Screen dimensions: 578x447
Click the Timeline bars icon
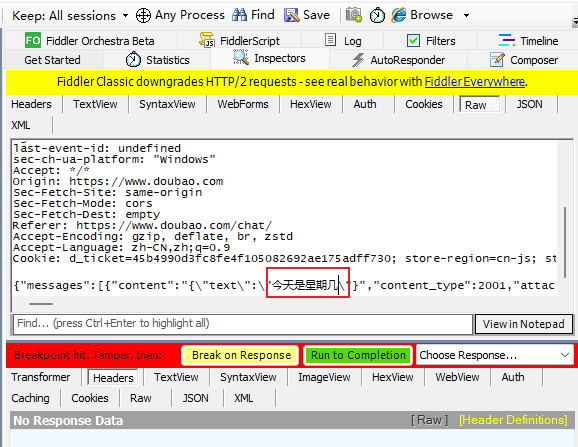coord(507,40)
